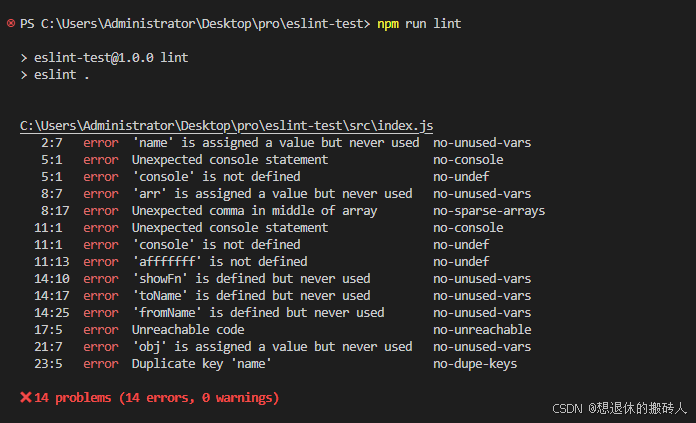Click "'toName' is defined but never used" message
The width and height of the screenshot is (696, 423).
click(251, 296)
